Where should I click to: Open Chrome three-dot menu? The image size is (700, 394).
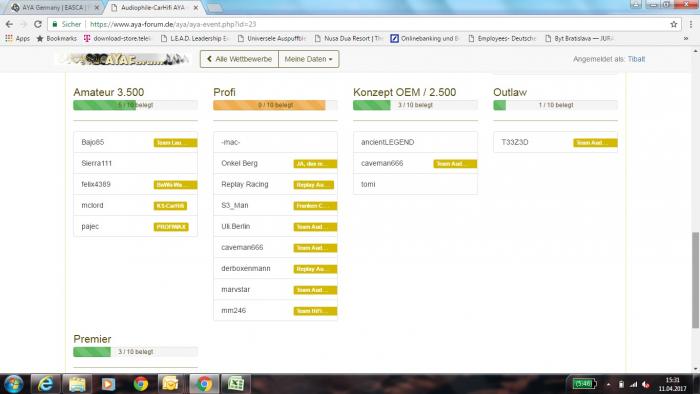point(691,24)
